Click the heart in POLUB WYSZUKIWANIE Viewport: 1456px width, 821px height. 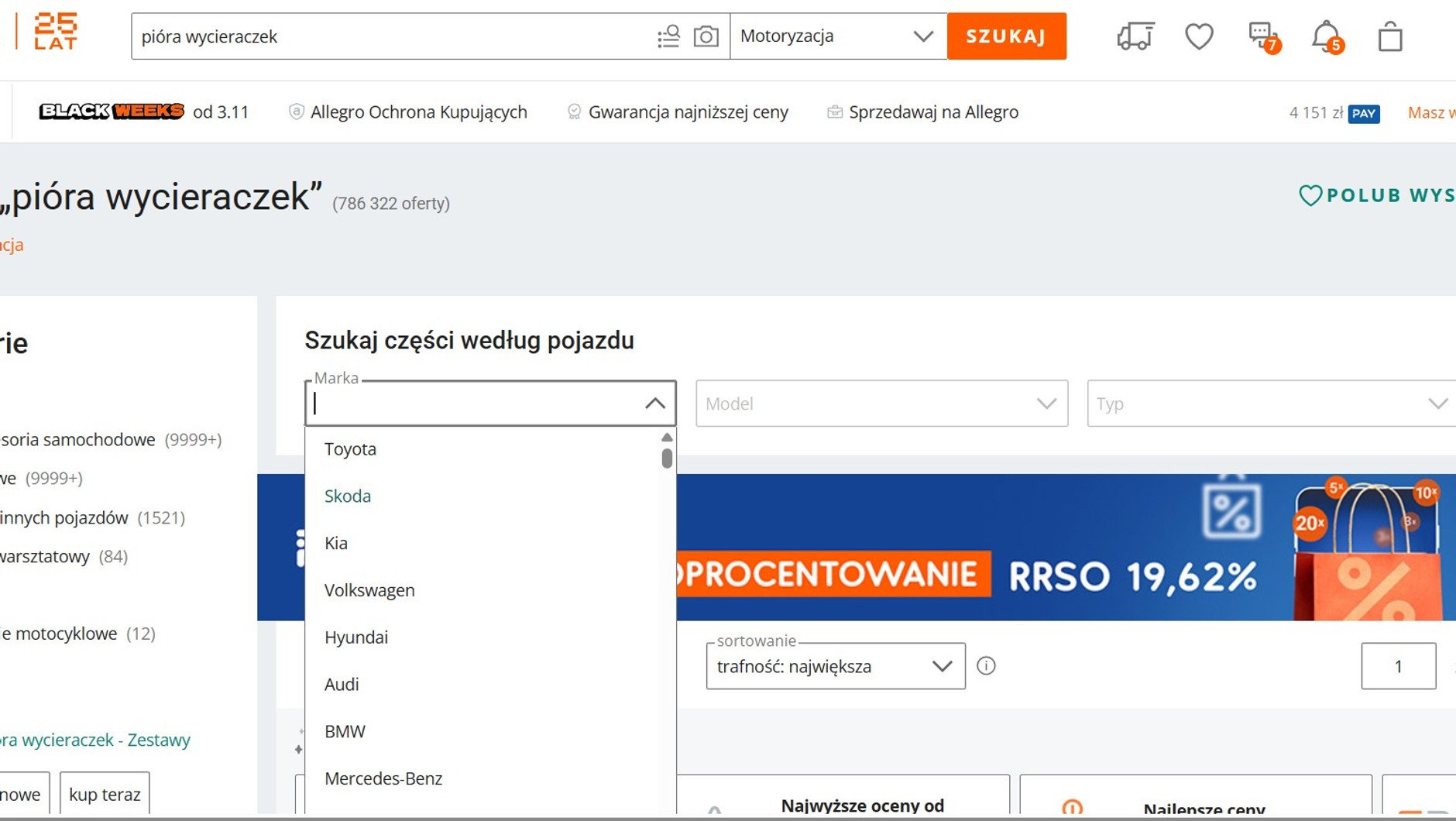coord(1310,195)
